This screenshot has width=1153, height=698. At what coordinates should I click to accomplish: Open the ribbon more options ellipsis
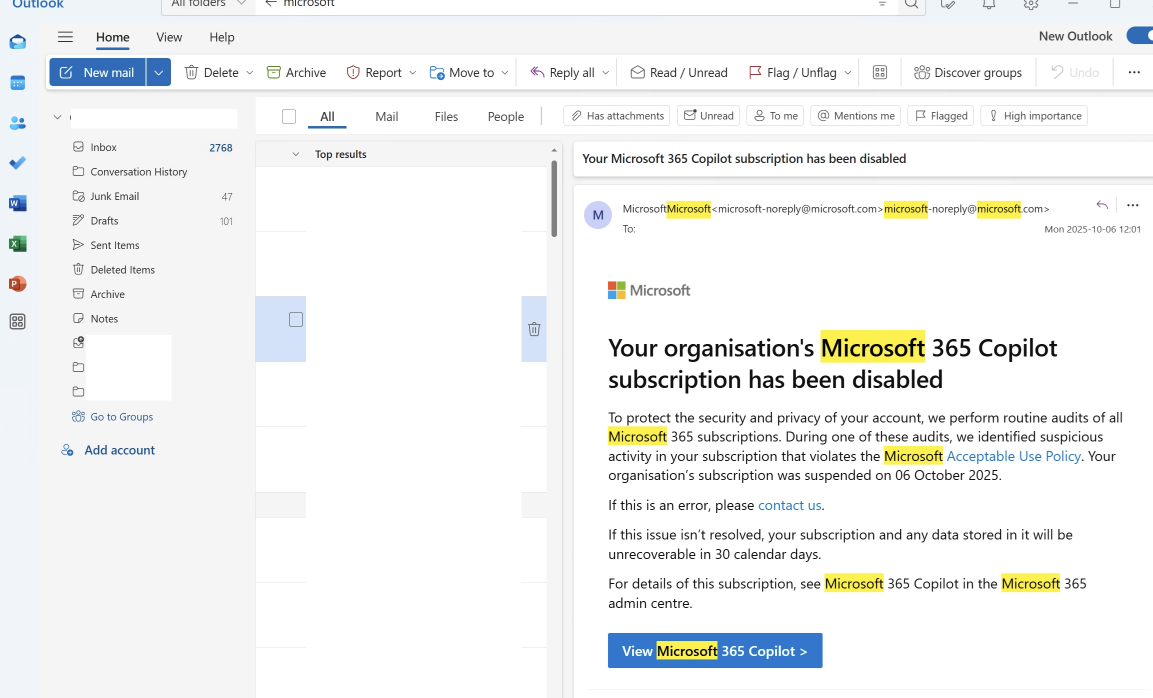click(x=1134, y=72)
